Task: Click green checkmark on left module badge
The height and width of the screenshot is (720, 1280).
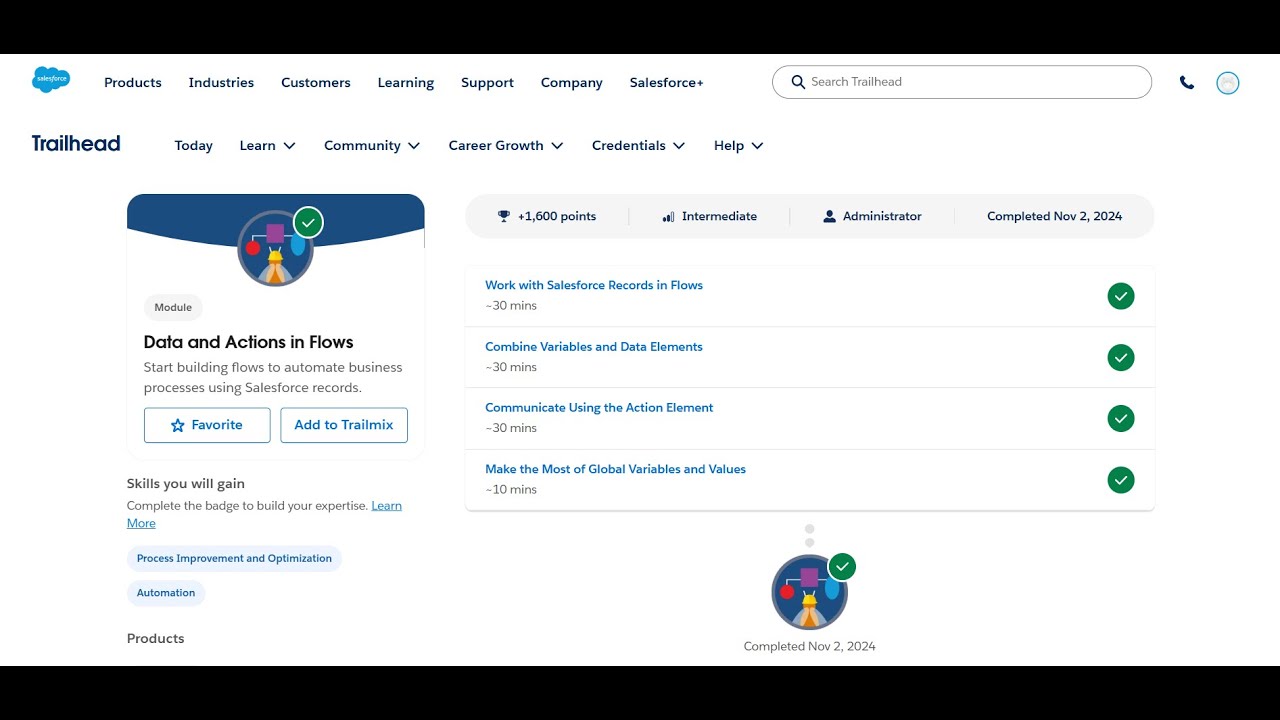Action: (x=309, y=222)
